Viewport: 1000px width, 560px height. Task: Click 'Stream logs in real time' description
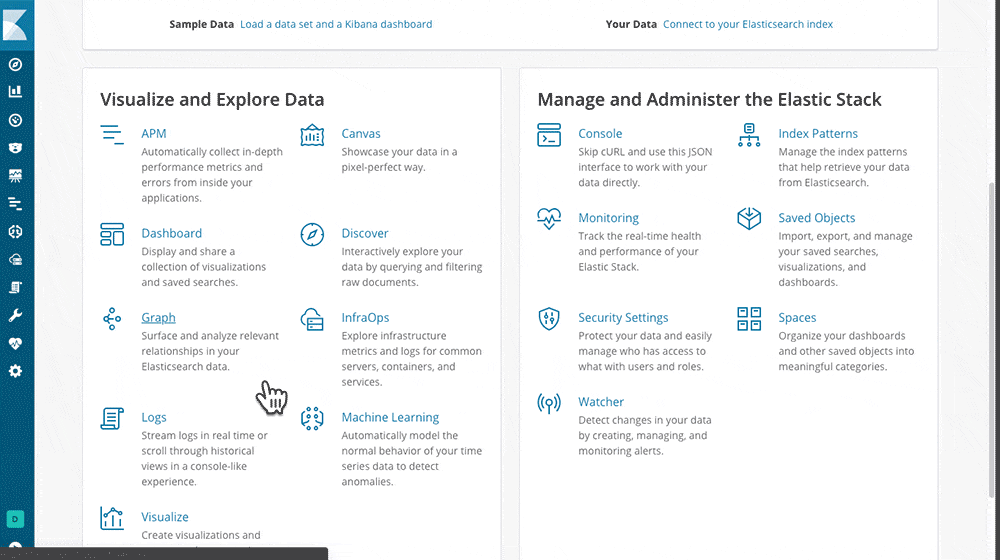click(205, 458)
